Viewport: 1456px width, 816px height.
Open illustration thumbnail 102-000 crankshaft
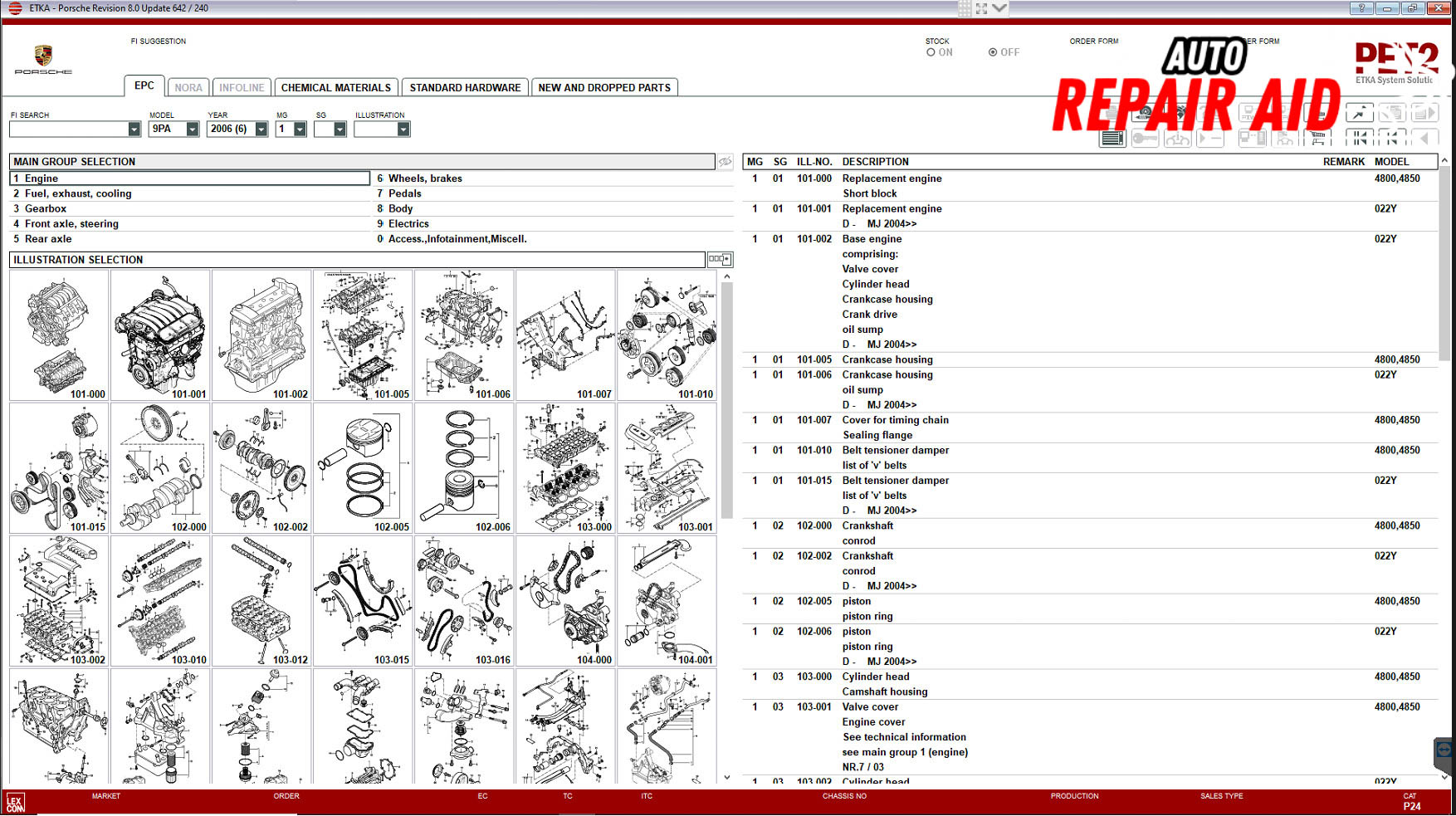pyautogui.click(x=160, y=468)
